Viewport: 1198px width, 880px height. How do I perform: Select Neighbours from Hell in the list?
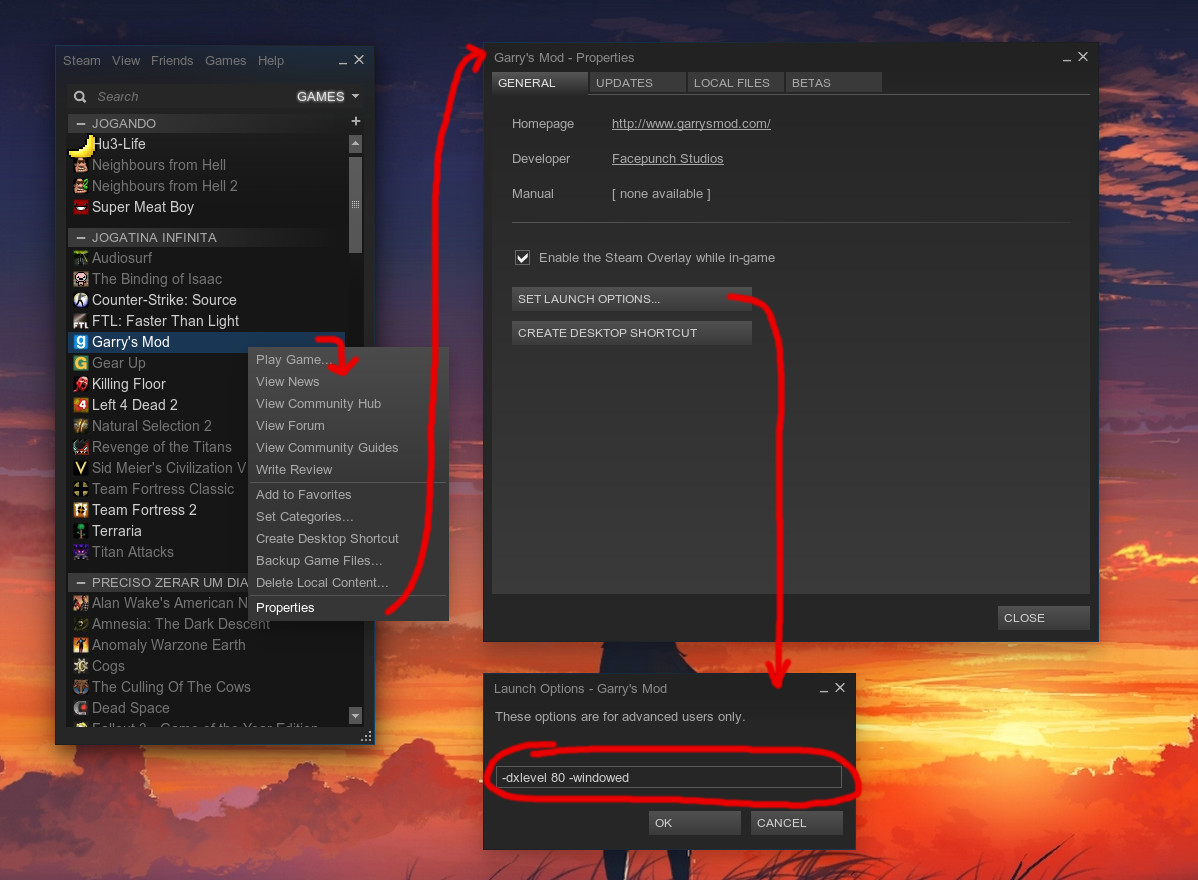(159, 165)
